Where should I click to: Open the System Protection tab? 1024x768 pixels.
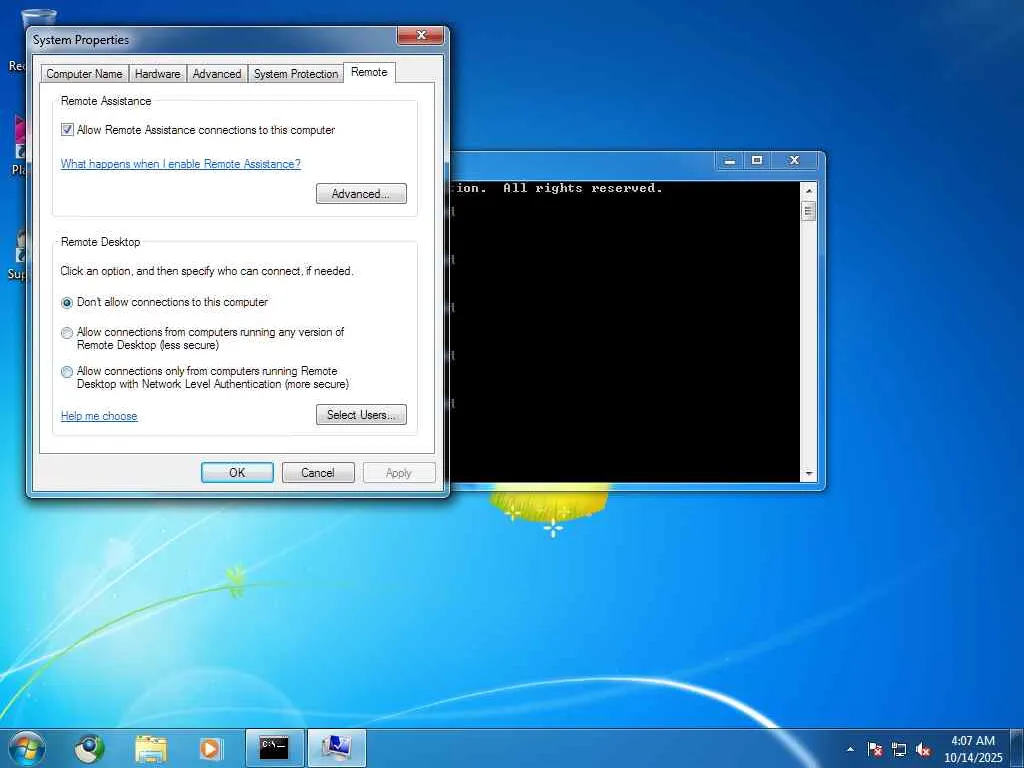(296, 74)
